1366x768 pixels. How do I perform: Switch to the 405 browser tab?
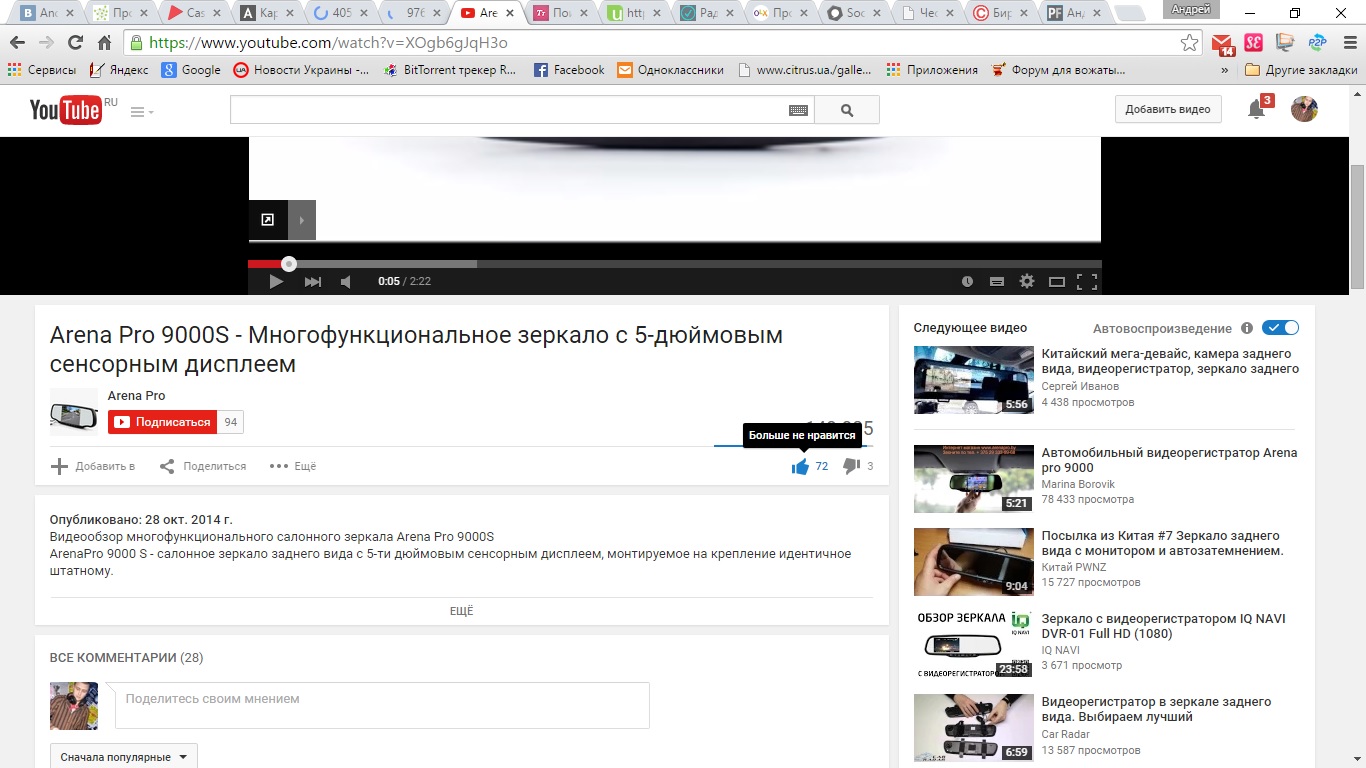[x=341, y=13]
